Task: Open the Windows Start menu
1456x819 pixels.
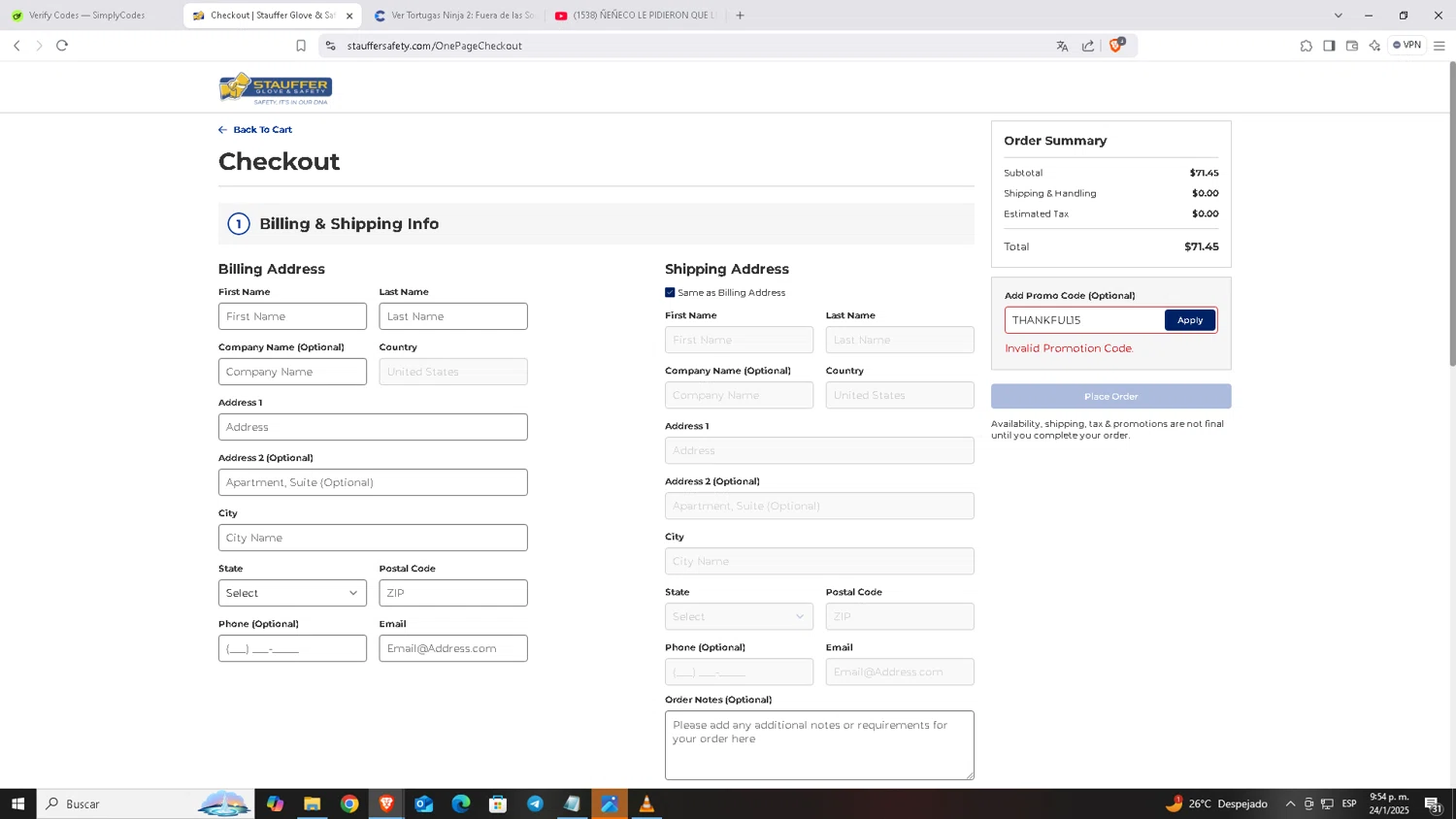Action: tap(17, 803)
